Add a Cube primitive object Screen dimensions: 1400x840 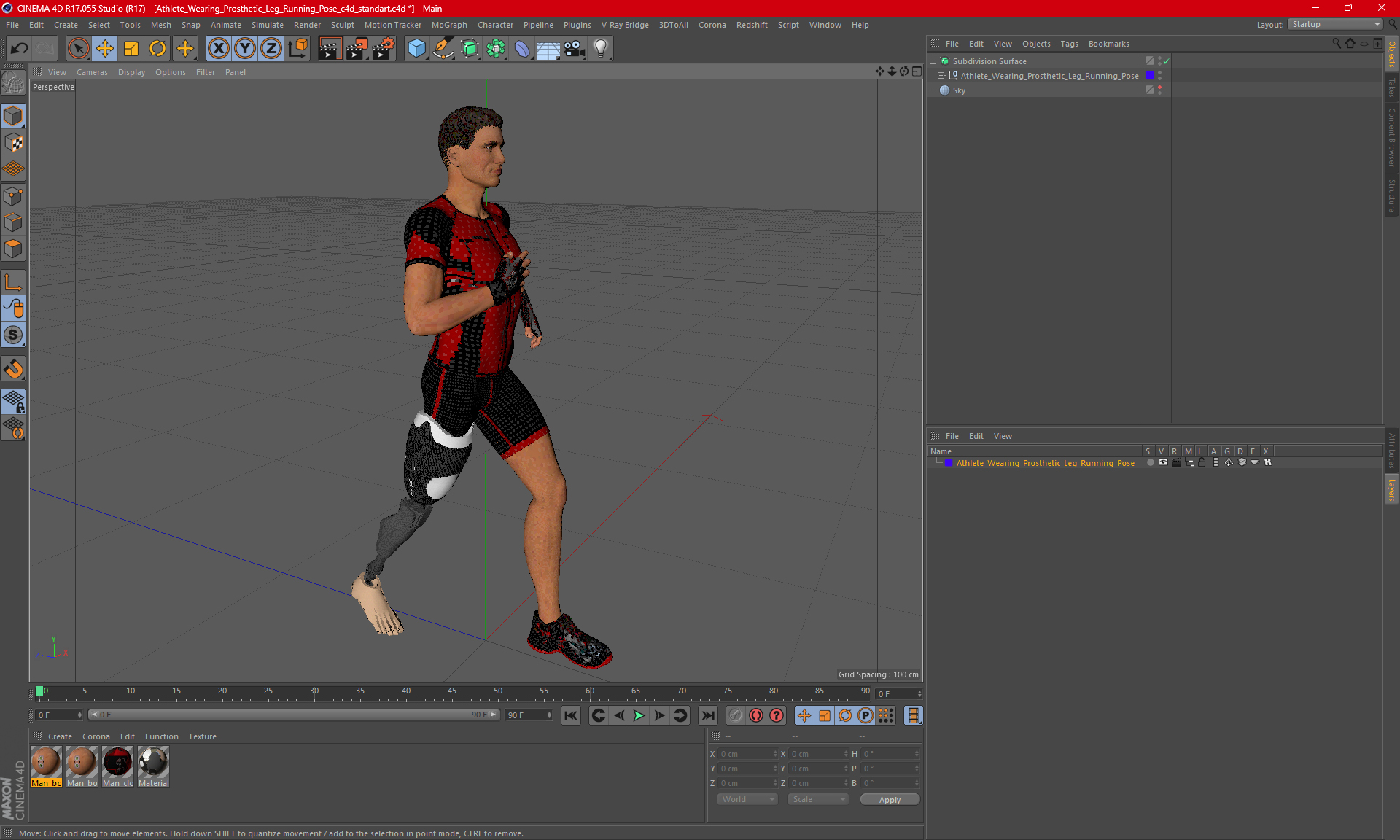point(416,48)
